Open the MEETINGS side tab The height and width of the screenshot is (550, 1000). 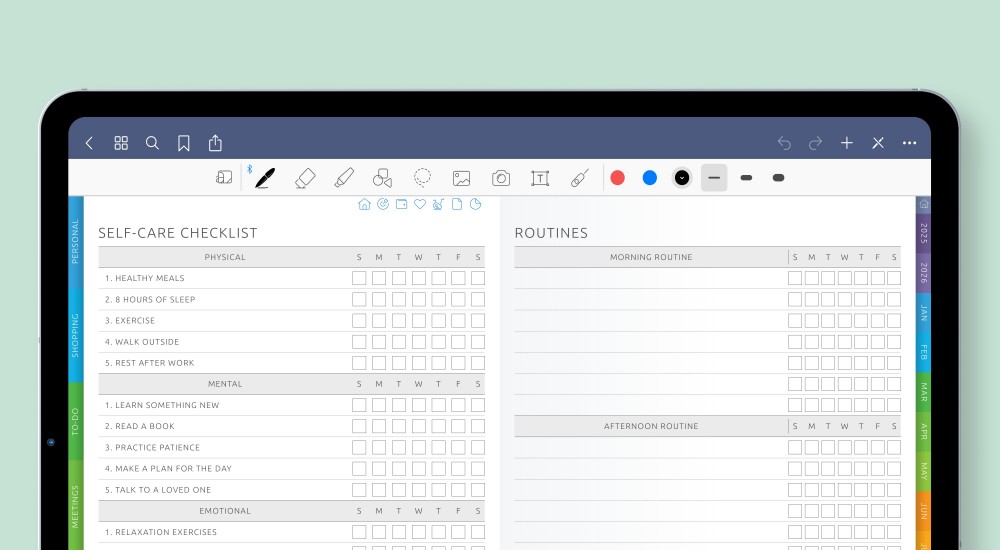pos(75,506)
